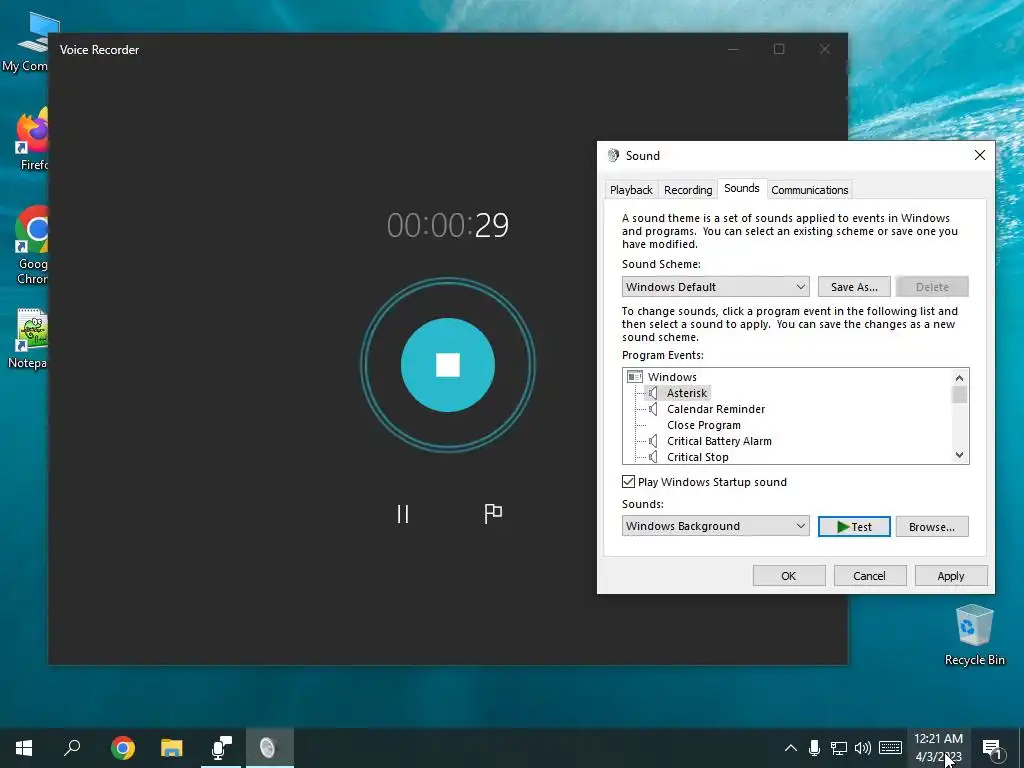The image size is (1024, 768).
Task: Select the Calendar Reminder event
Action: [x=716, y=409]
